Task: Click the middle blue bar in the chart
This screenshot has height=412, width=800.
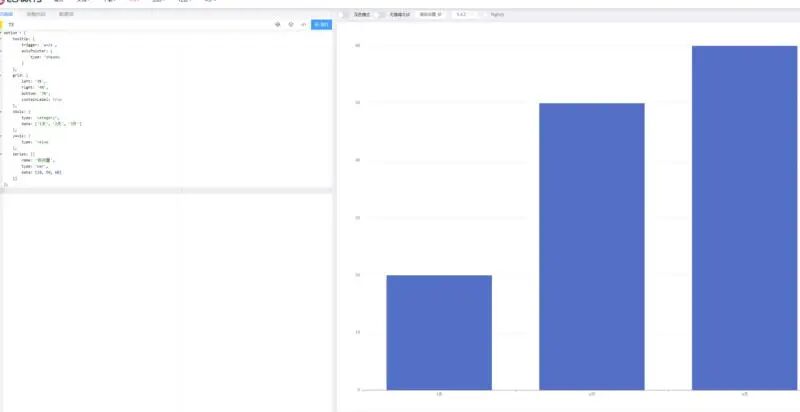Action: point(592,247)
